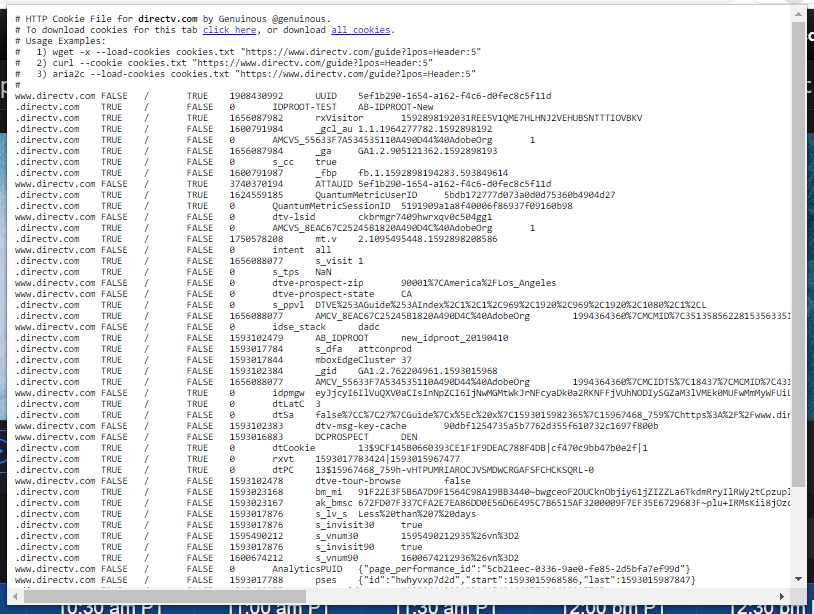Click the value 'dadc'

[369, 327]
